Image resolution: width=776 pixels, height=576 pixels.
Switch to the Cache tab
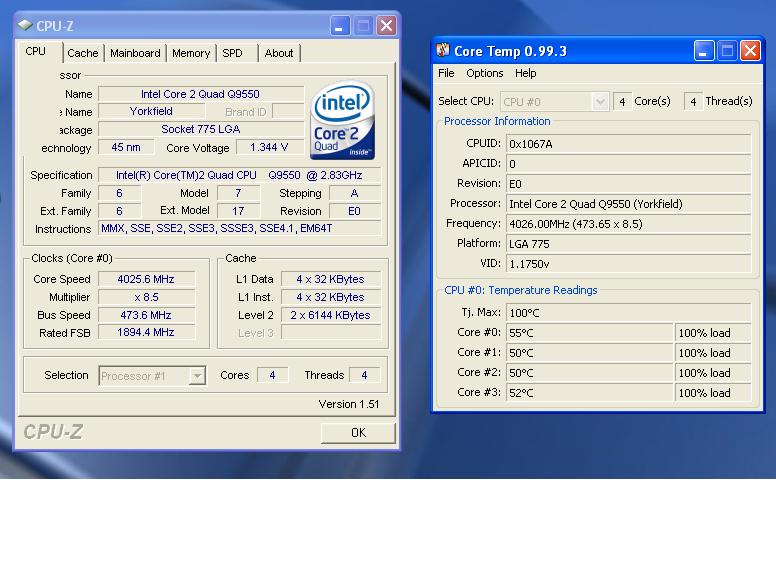click(83, 53)
